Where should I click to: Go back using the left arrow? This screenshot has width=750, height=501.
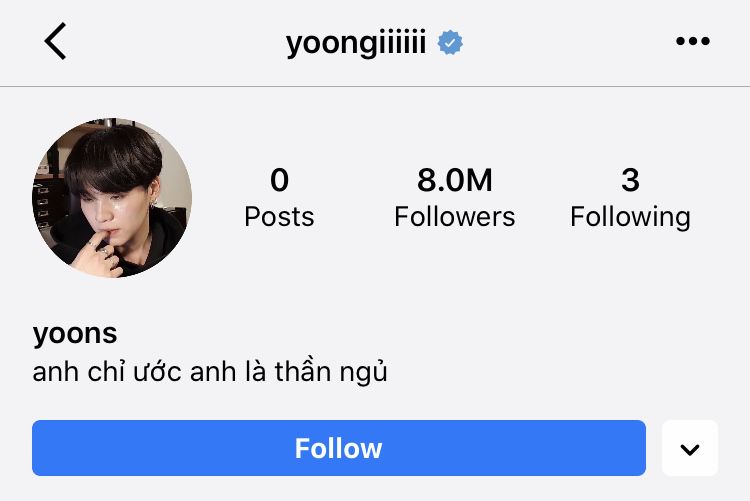(55, 41)
